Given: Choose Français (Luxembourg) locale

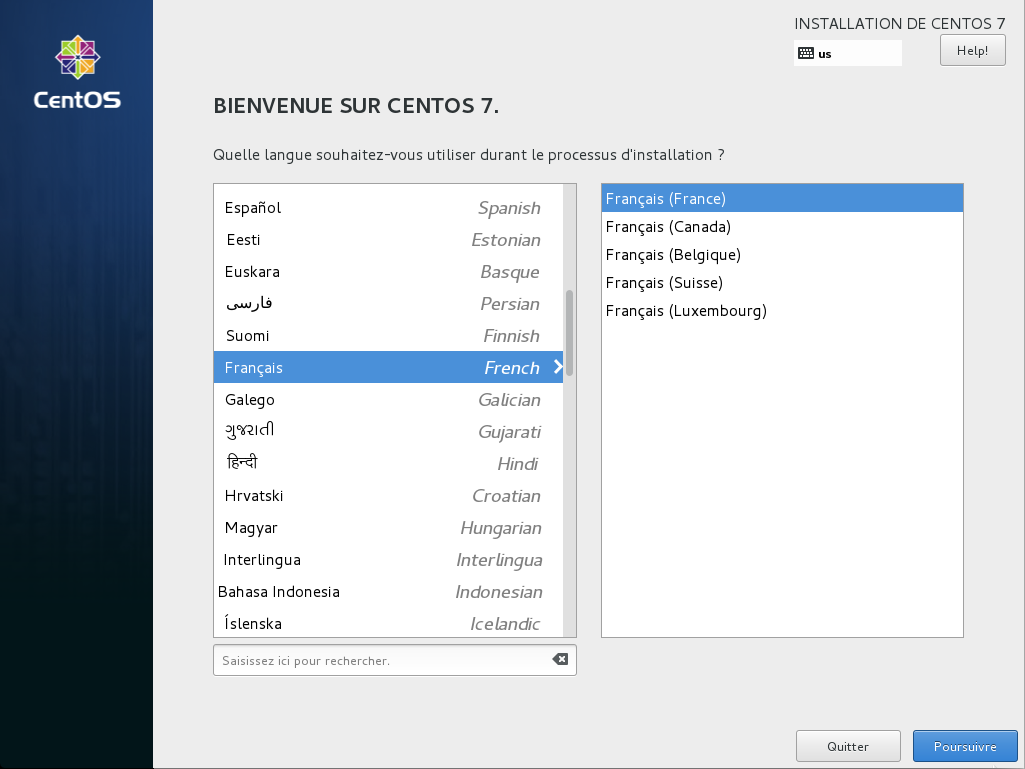Looking at the screenshot, I should (782, 311).
